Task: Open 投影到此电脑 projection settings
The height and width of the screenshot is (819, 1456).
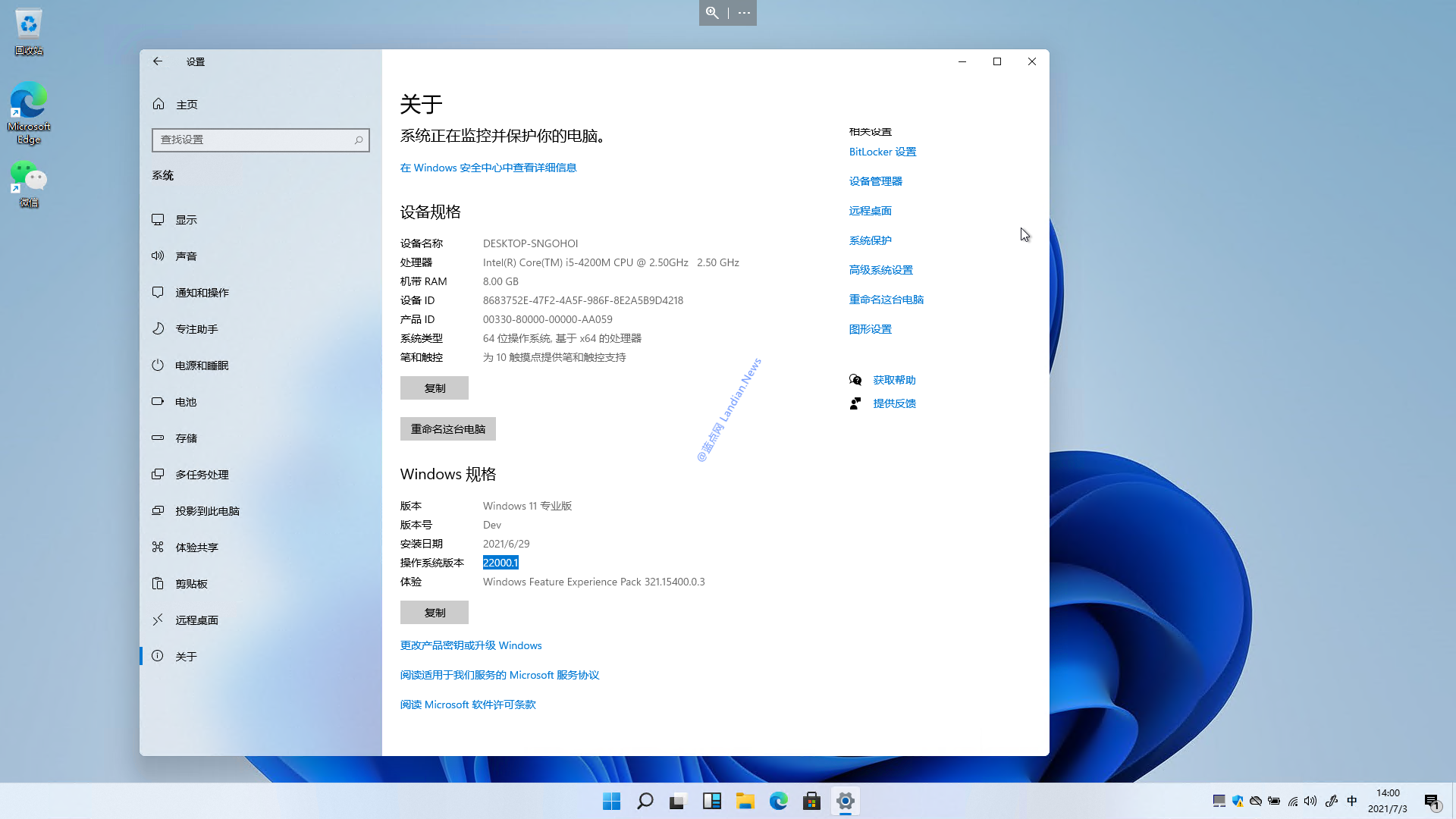Action: (261, 511)
